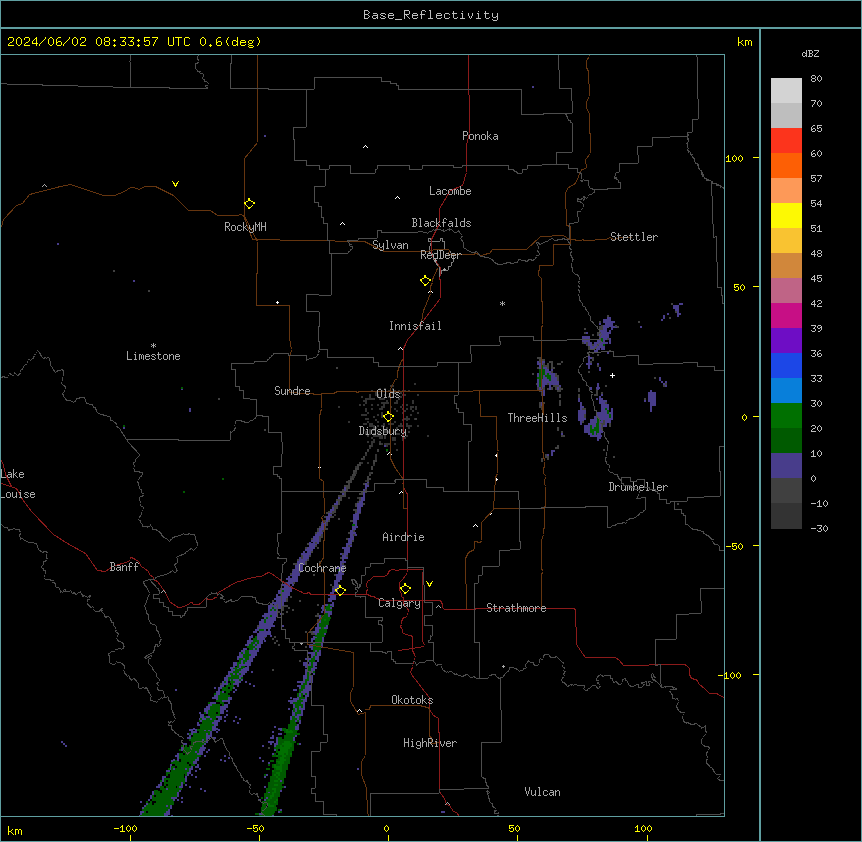Select the yellow v marker northwest of RockyMH
Screen dimensions: 862x842
(x=175, y=184)
